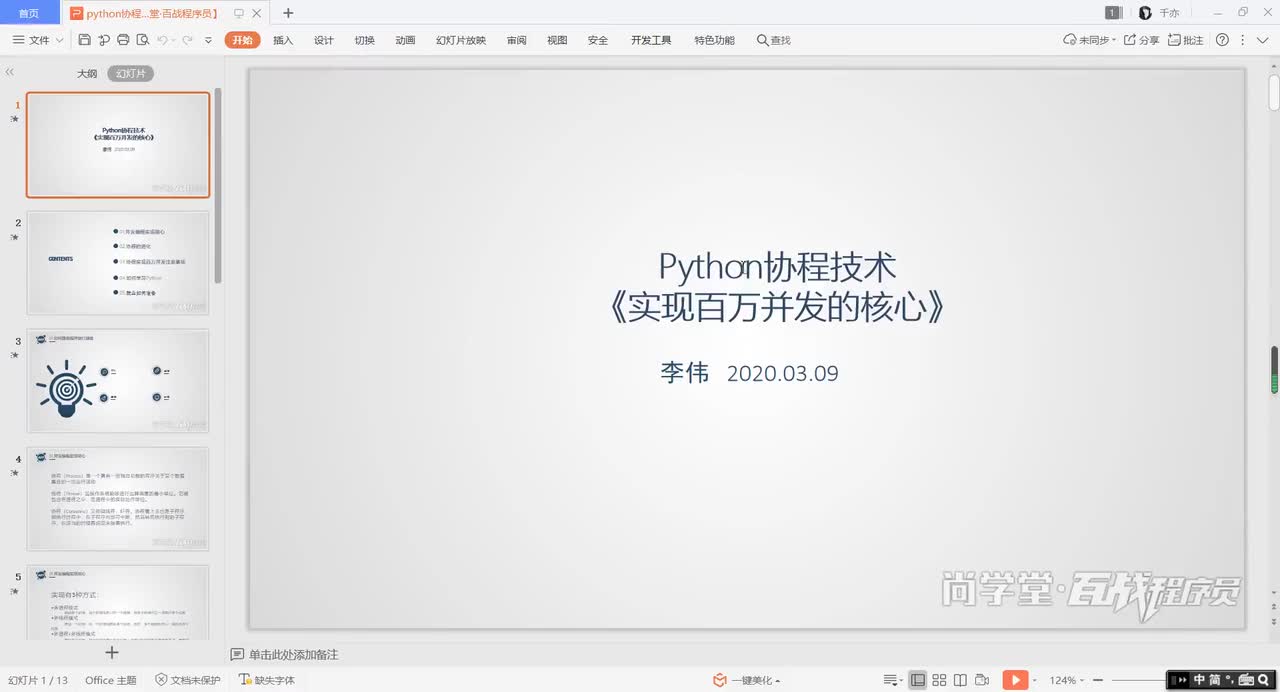Viewport: 1280px width, 692px height.
Task: Click the presentation screen icon on document tab
Action: [238, 13]
